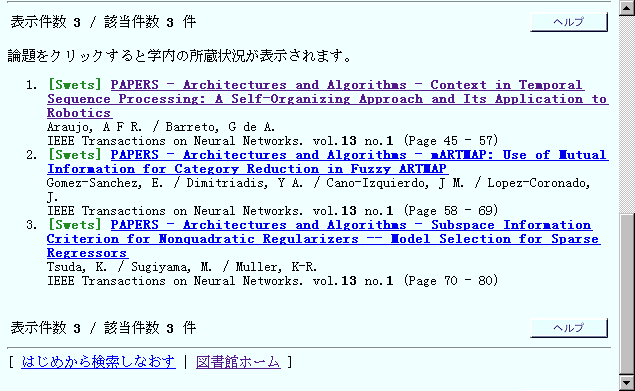The image size is (635, 391).
Task: Click the vertical scrollbar thumb
Action: (627, 295)
